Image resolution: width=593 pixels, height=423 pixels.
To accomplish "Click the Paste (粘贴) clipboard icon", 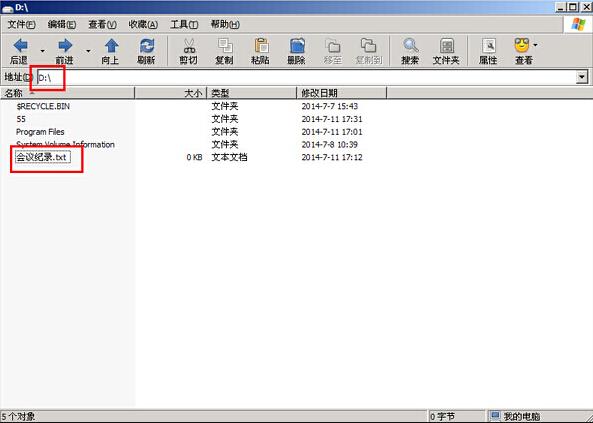I will tap(261, 46).
